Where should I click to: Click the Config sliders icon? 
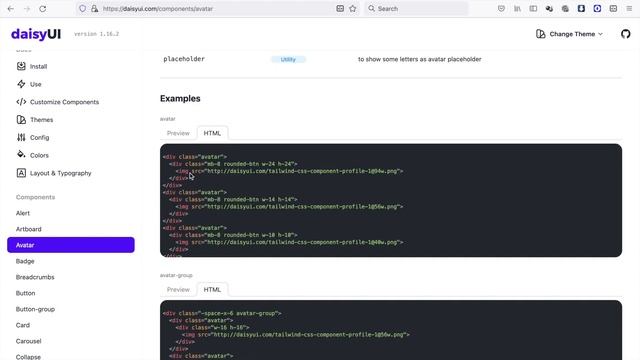21,138
